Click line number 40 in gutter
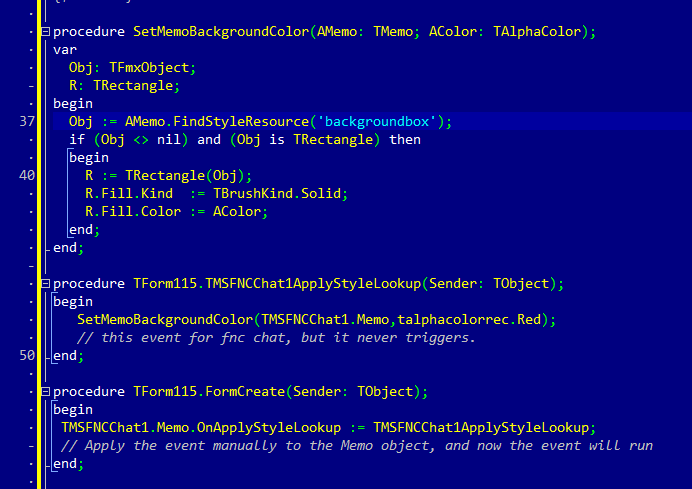692x489 pixels. point(27,175)
